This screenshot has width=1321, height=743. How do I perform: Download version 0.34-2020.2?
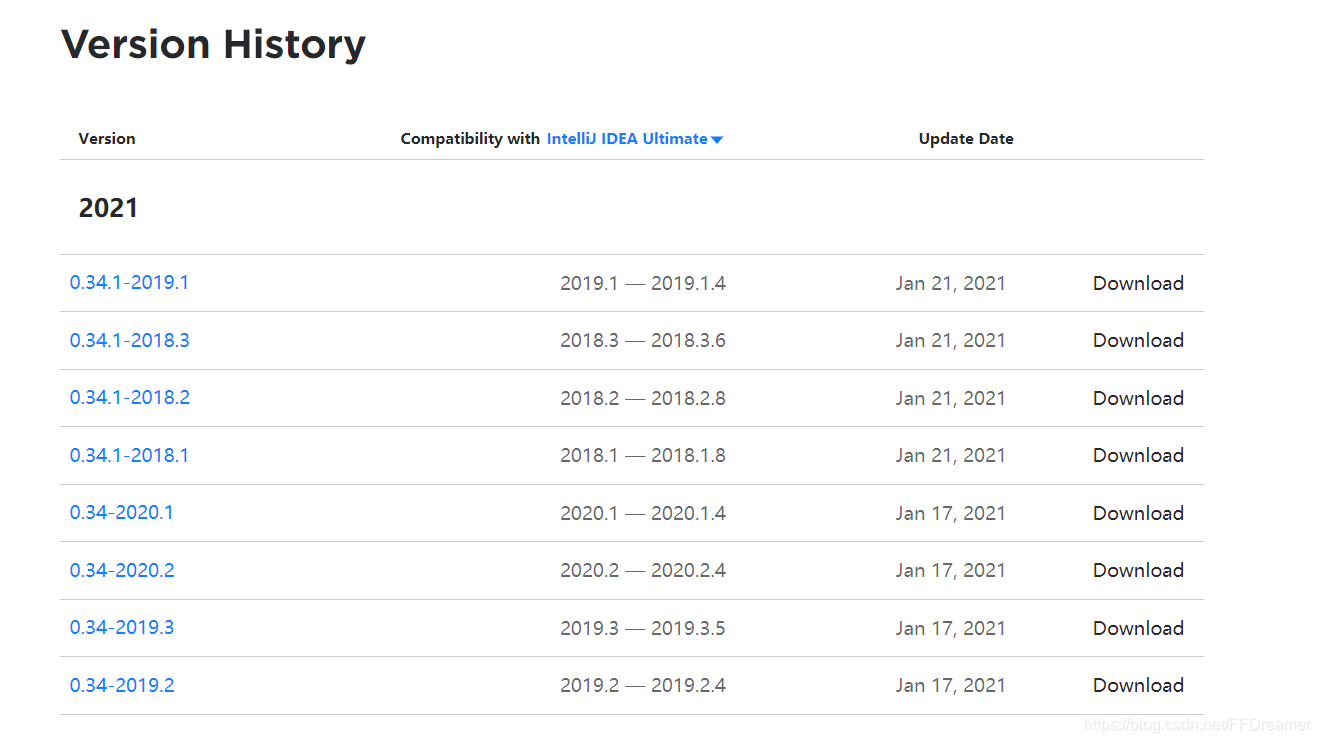[x=1138, y=570]
